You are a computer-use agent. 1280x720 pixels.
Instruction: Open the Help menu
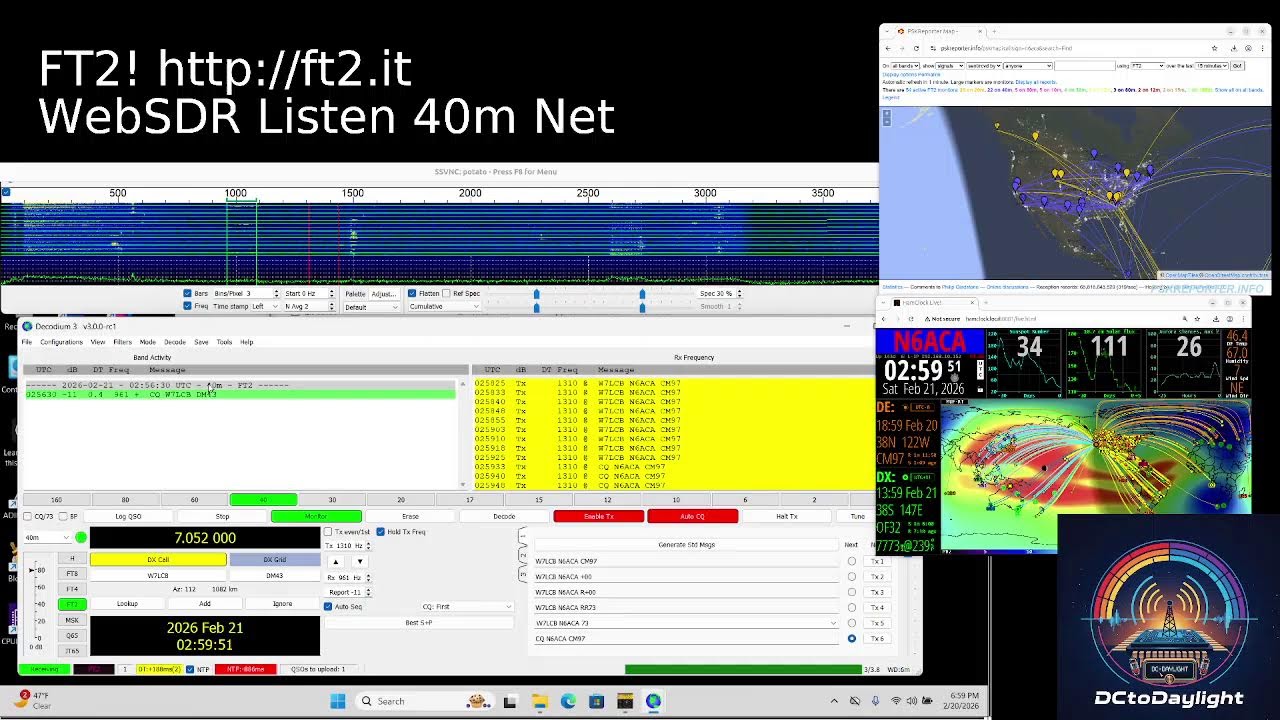pyautogui.click(x=246, y=342)
